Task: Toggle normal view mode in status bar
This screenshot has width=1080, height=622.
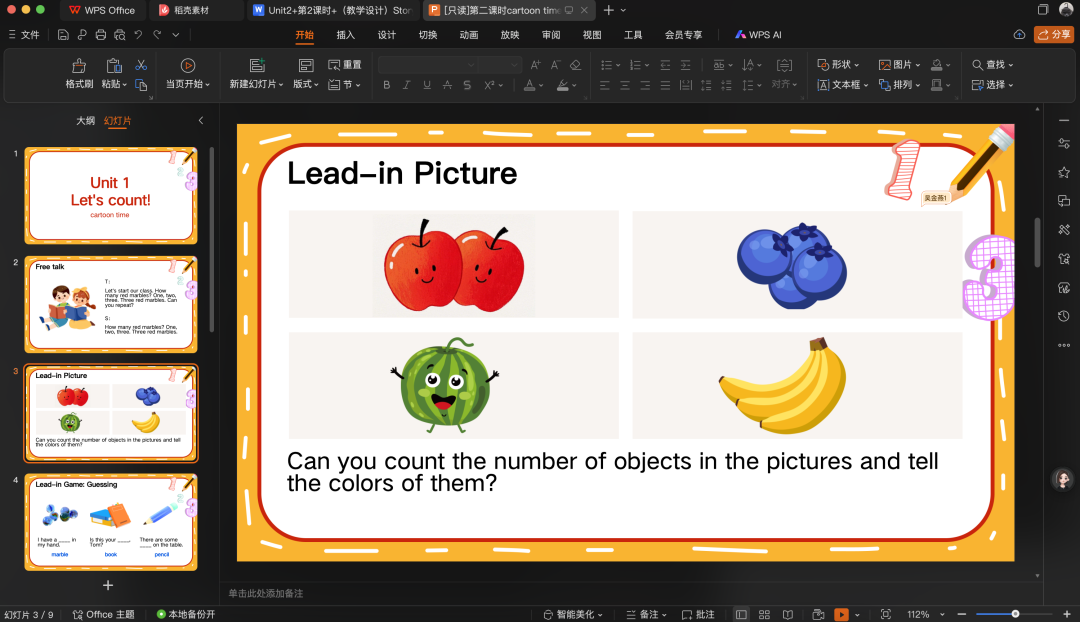Action: 740,614
